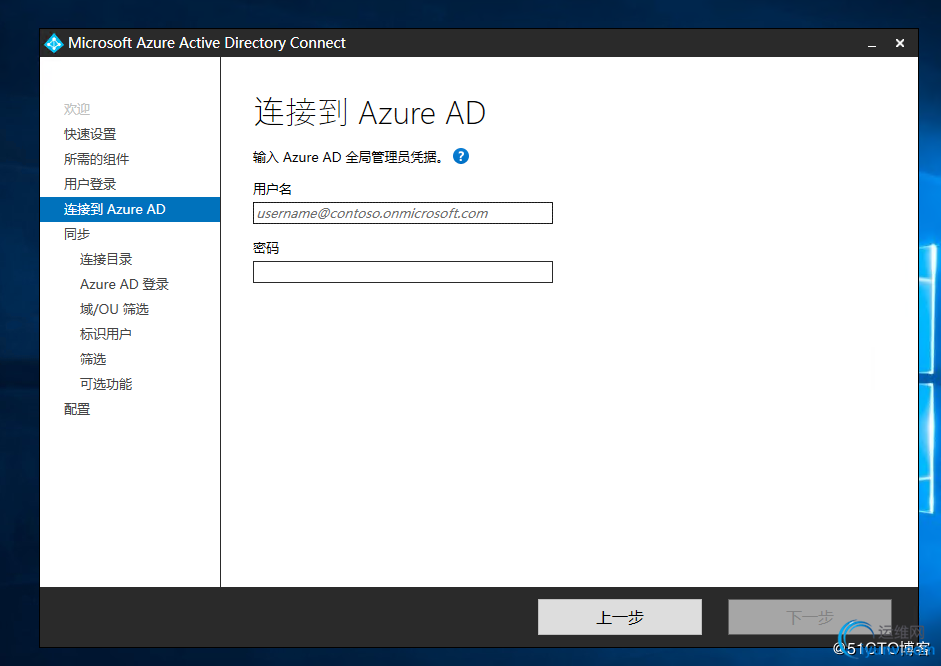The image size is (941, 666).
Task: Choose 域/OU 筛选 in the sidebar
Action: (x=114, y=309)
